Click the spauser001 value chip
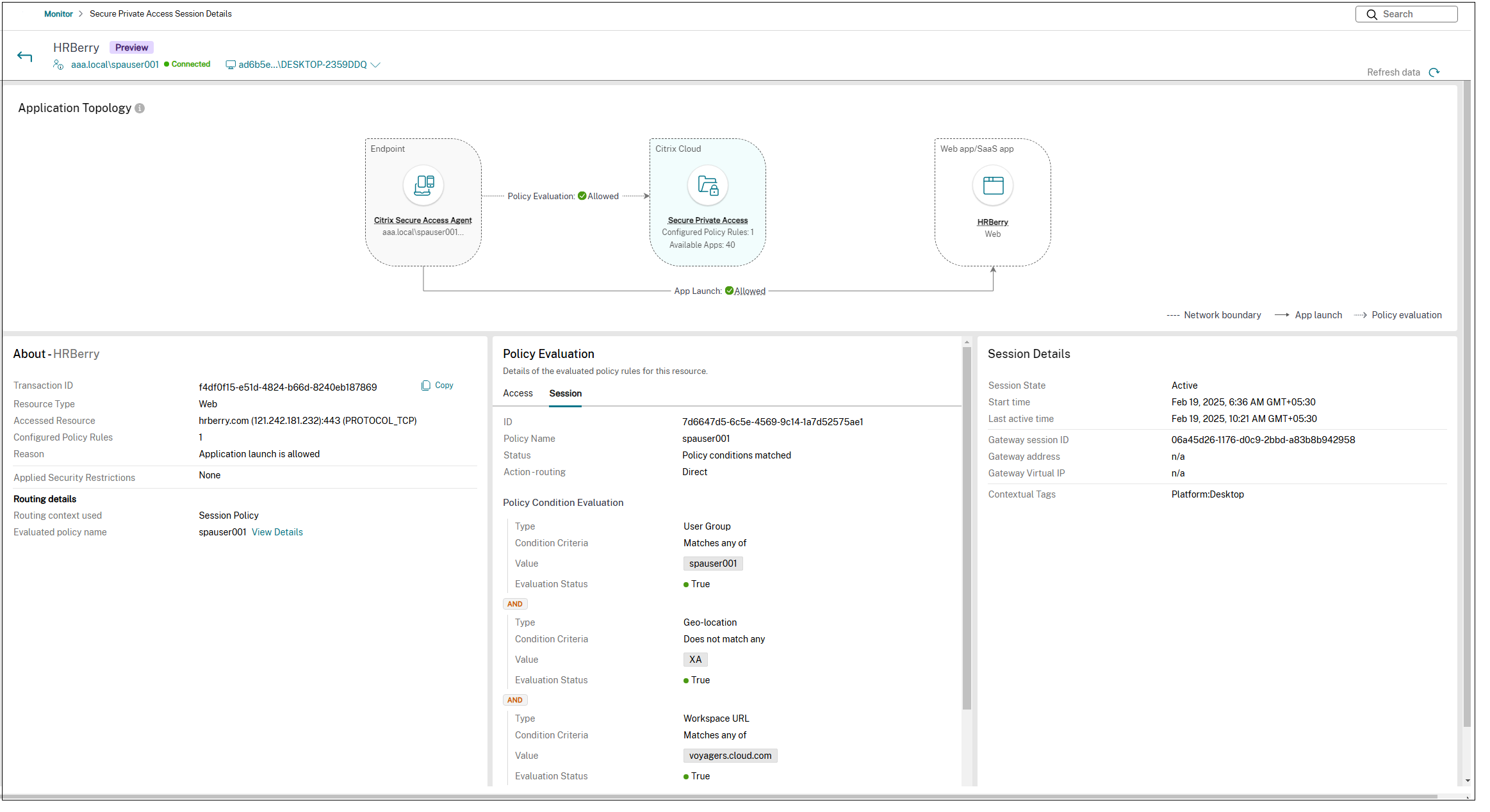Screen dimensions: 1490x812 (713, 564)
